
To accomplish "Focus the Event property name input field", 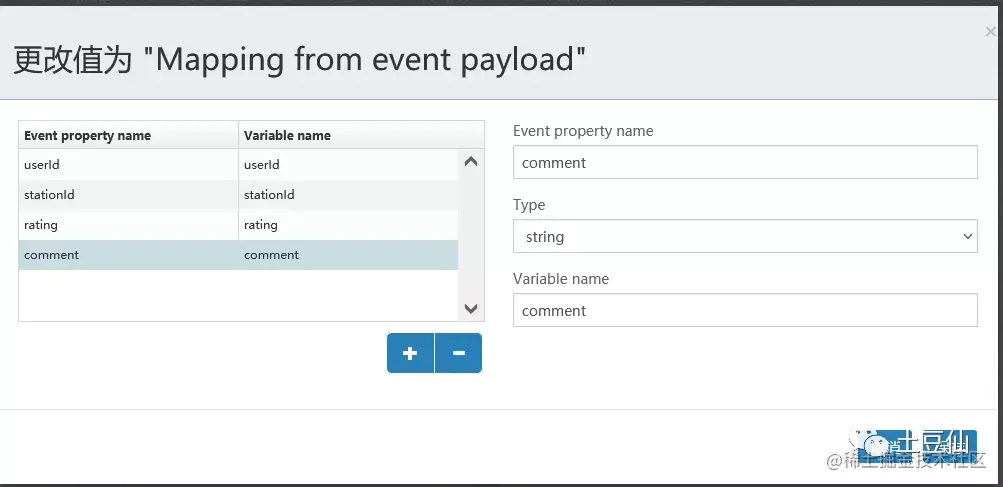I will [x=745, y=162].
